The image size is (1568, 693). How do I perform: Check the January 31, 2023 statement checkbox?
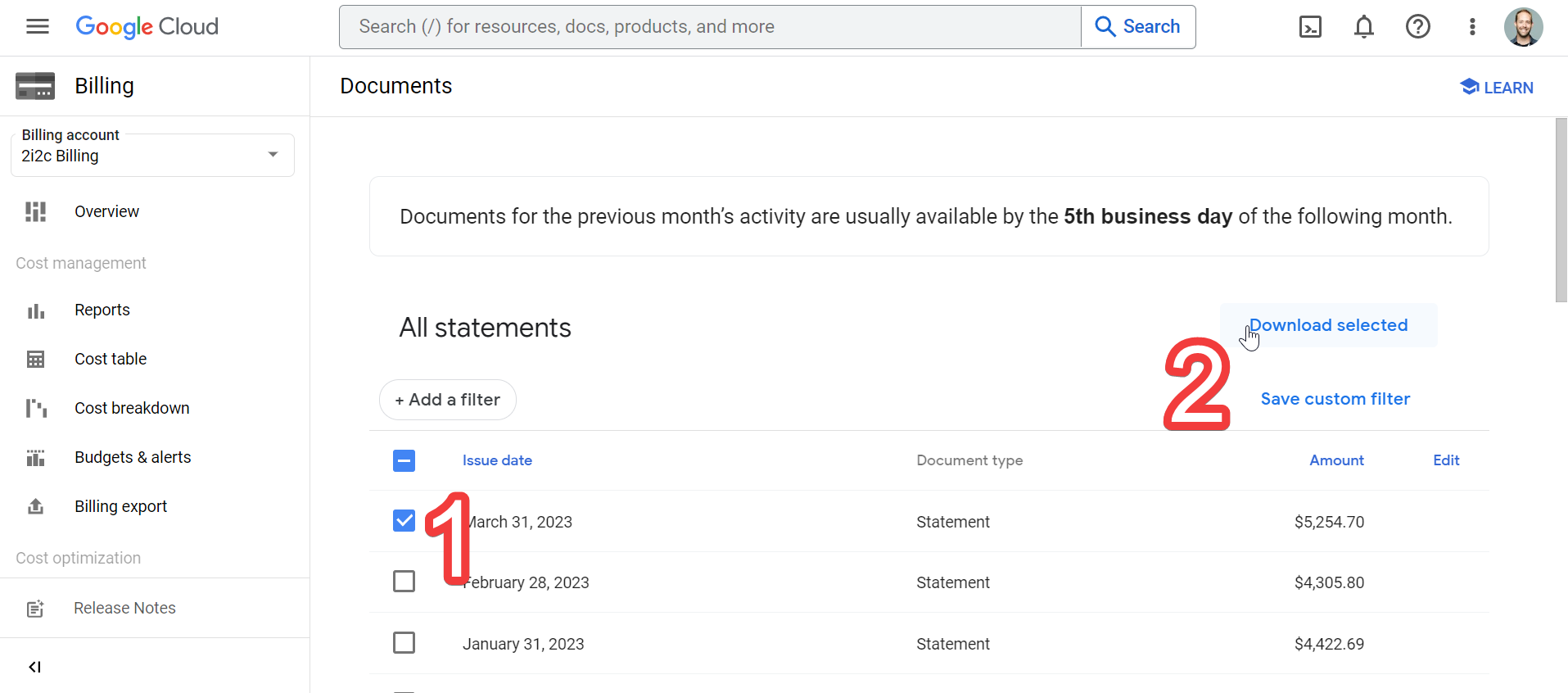pos(404,643)
